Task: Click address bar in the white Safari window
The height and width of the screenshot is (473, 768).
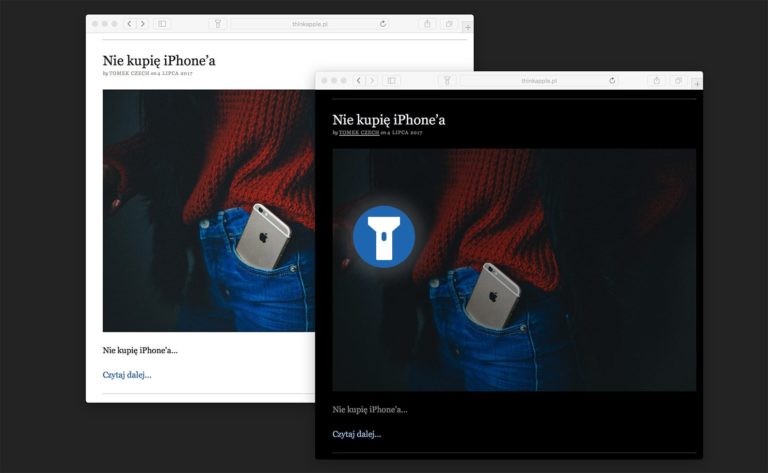Action: tap(310, 24)
